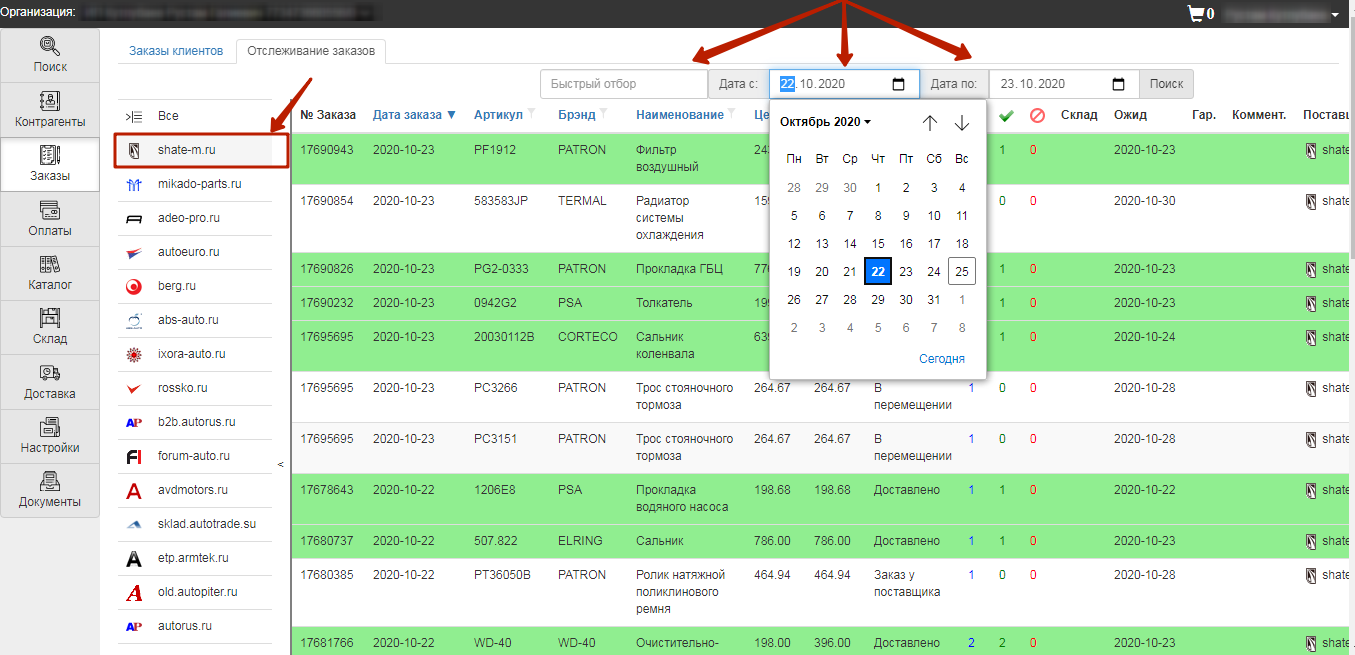Open the Доставка section

point(50,381)
